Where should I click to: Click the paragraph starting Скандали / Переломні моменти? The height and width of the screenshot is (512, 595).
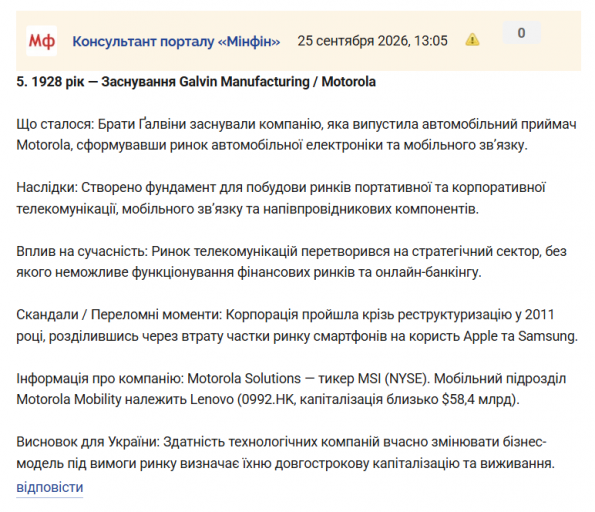(x=297, y=325)
